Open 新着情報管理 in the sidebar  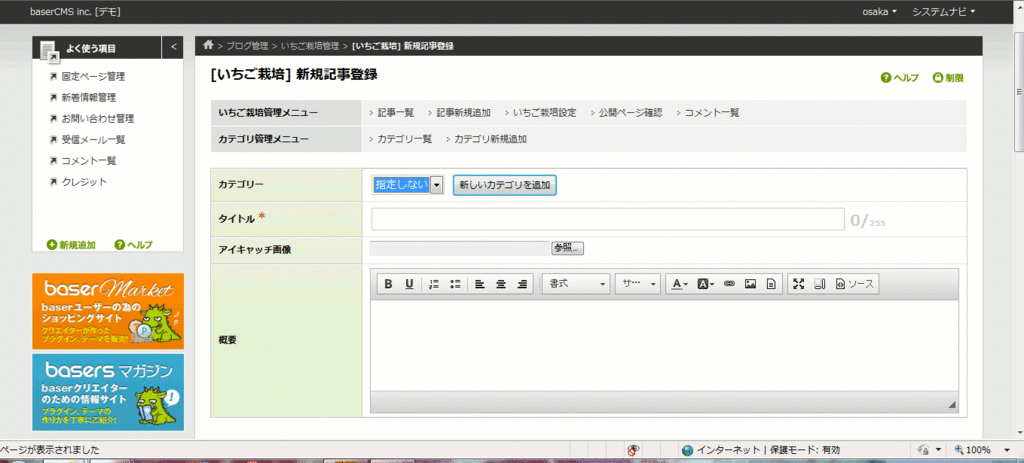pos(89,98)
